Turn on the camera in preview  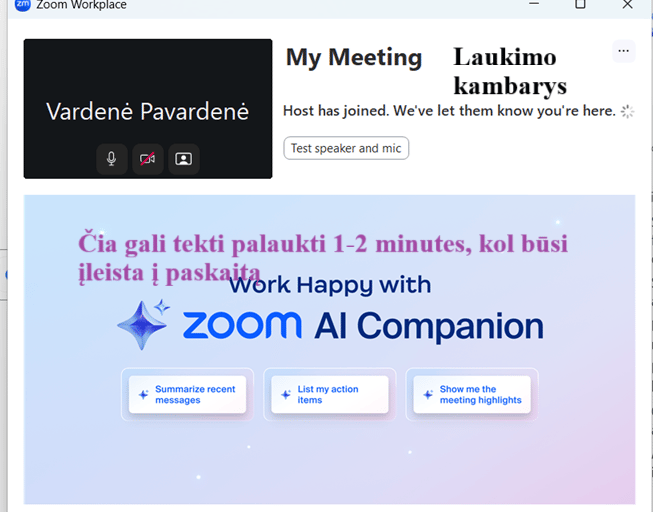tap(148, 159)
